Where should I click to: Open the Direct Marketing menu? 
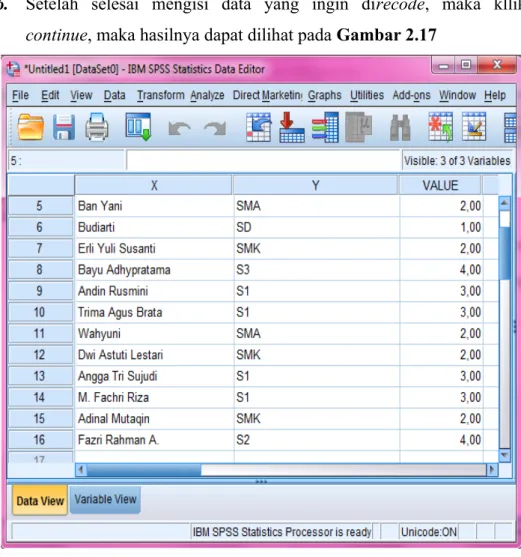(268, 95)
